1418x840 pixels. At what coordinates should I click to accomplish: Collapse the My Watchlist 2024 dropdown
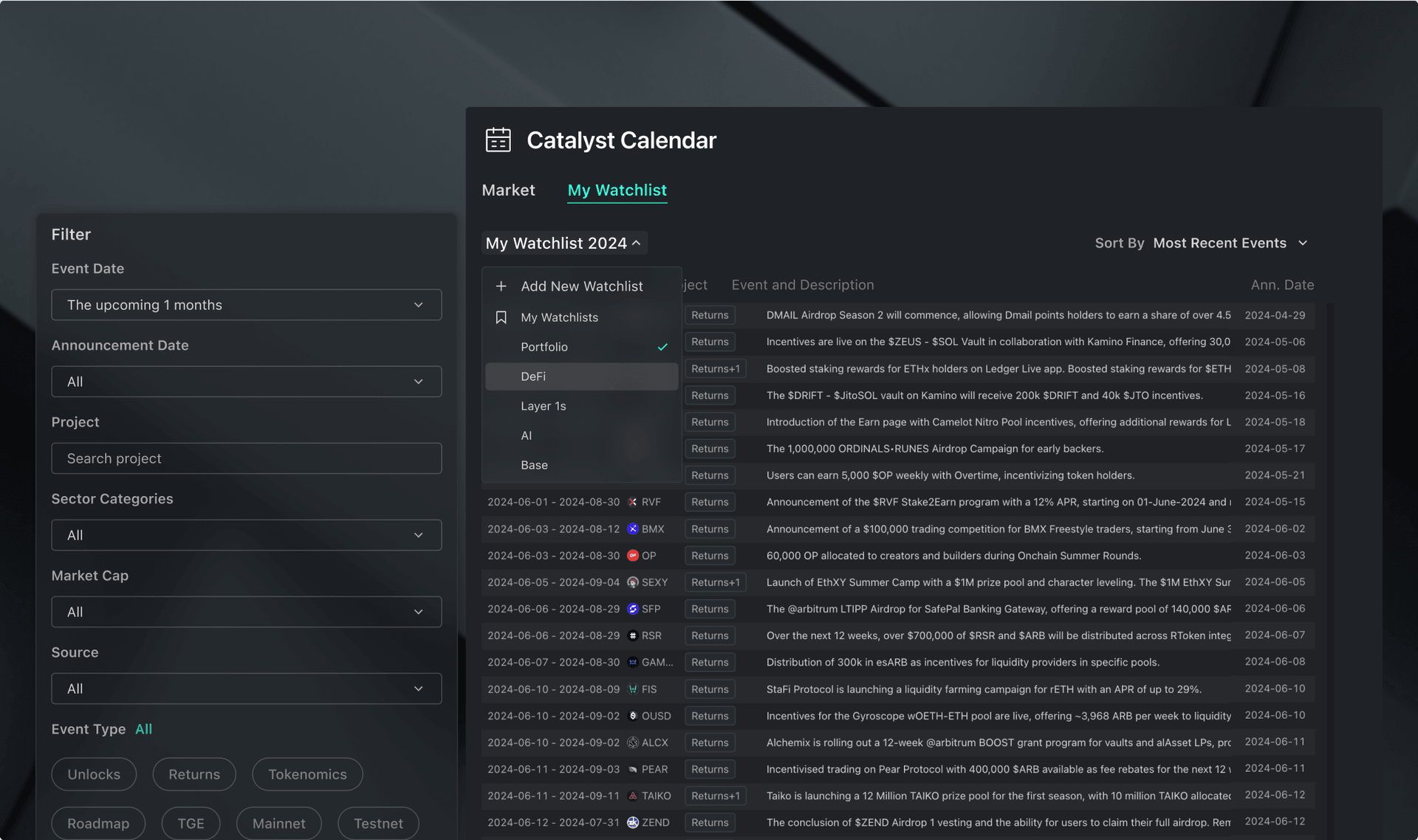pos(564,243)
